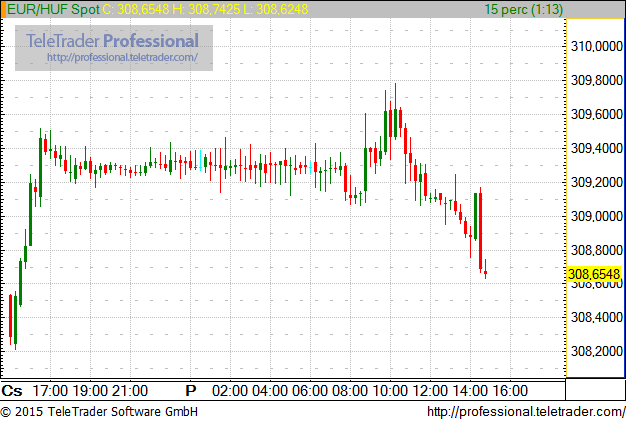Click the Cs day label on the time axis
Viewport: 626px width, 421px height.
(x=12, y=391)
